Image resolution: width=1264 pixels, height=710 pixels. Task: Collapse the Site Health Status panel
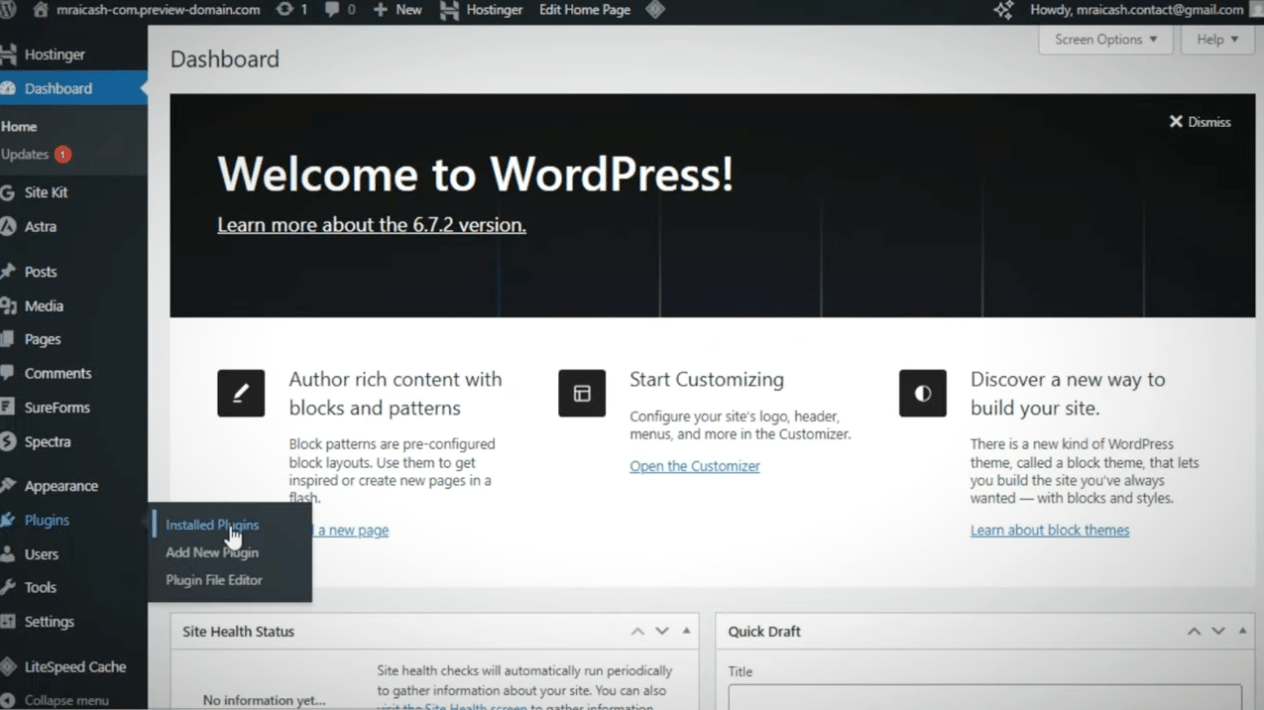click(686, 631)
